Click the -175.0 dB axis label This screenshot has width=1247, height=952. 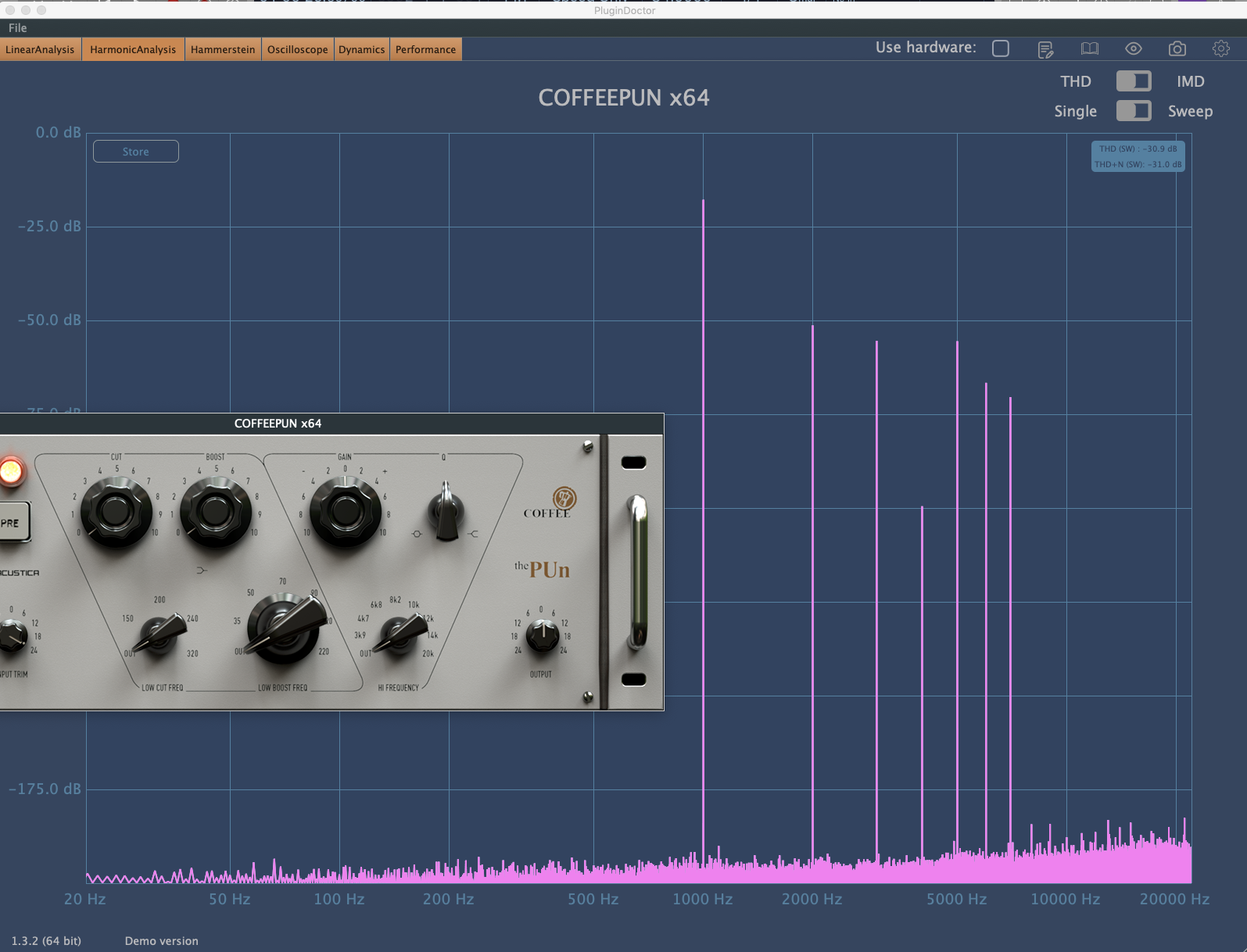[45, 789]
